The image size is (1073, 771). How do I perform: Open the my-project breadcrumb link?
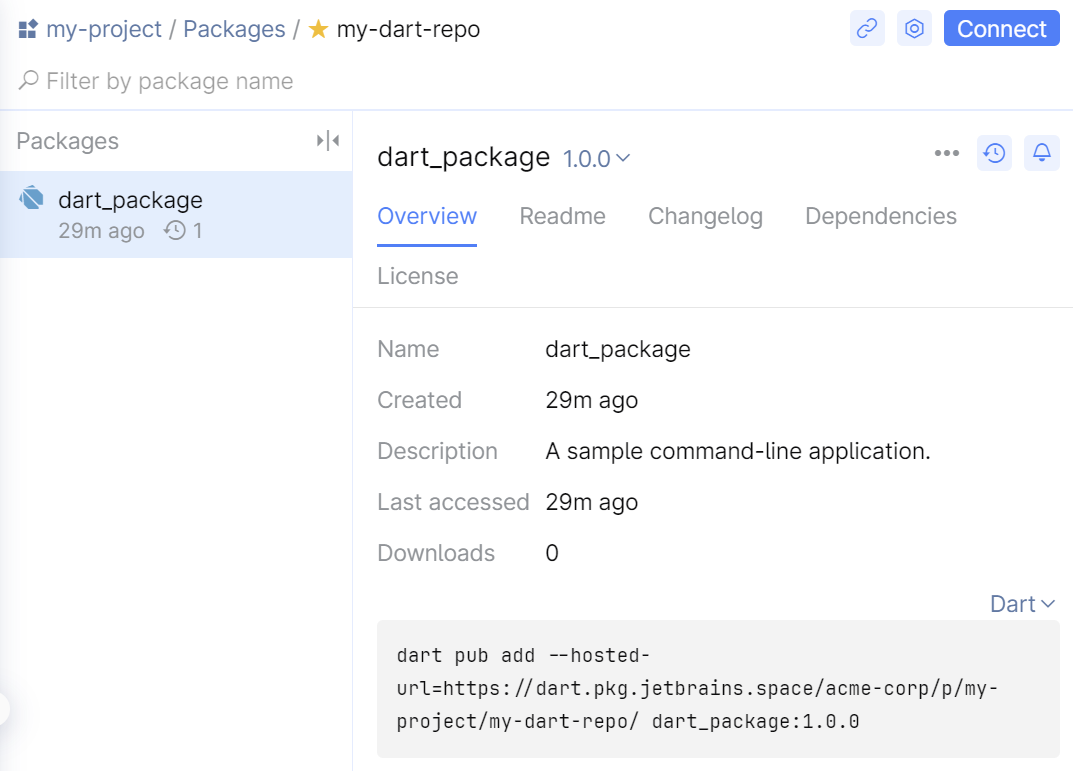(103, 29)
